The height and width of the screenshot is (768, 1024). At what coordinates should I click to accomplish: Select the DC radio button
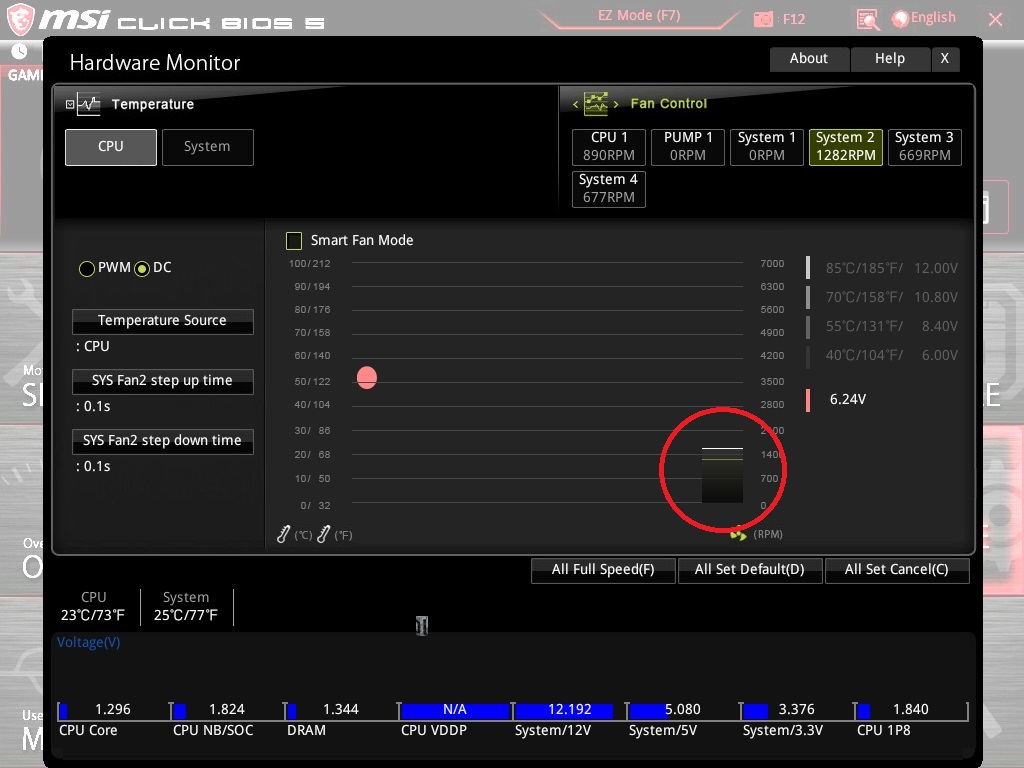pos(142,268)
